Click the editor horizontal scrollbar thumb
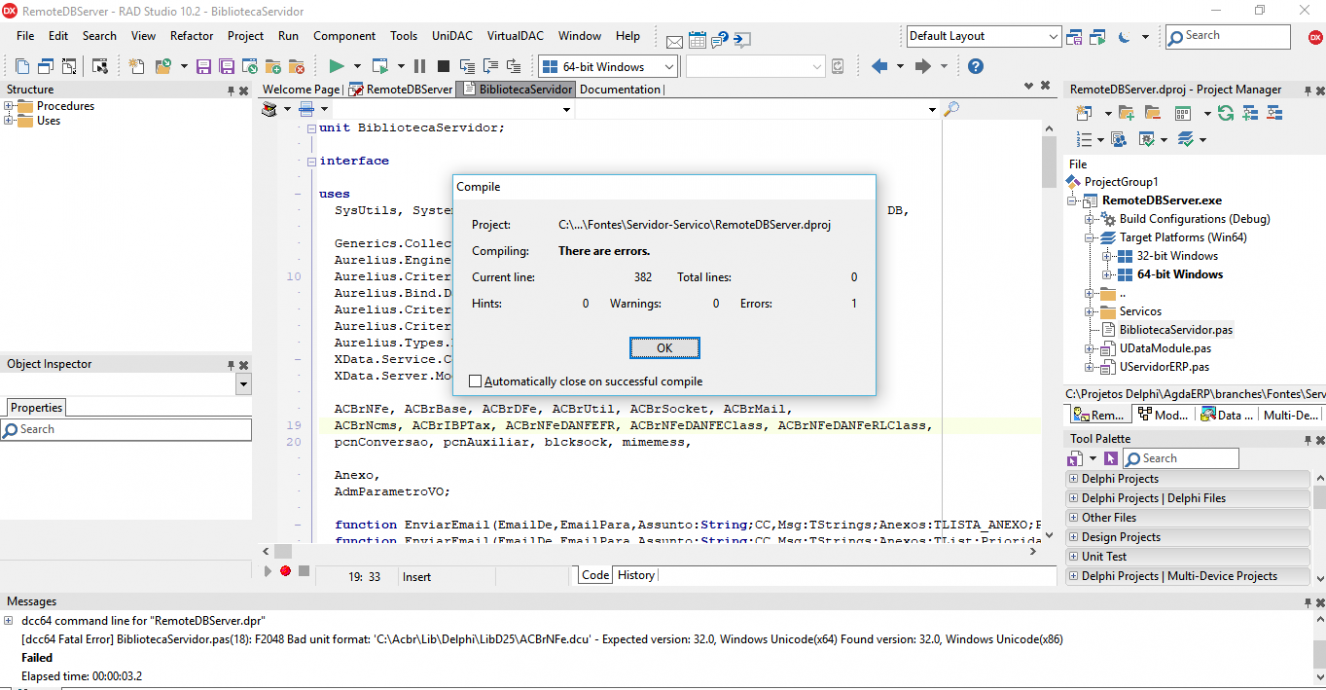This screenshot has width=1326, height=690. point(283,551)
